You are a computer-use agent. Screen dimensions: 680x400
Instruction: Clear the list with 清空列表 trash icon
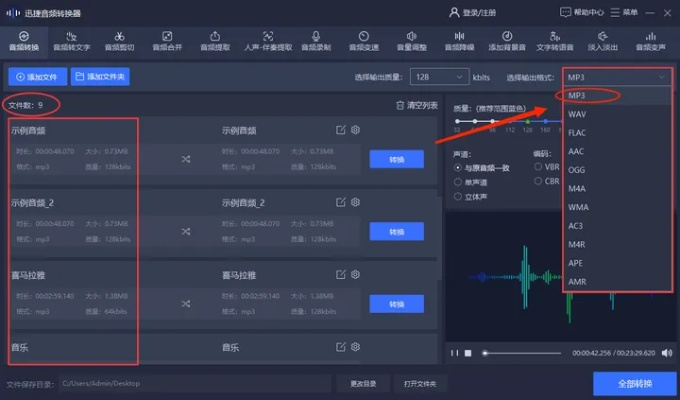(416, 105)
